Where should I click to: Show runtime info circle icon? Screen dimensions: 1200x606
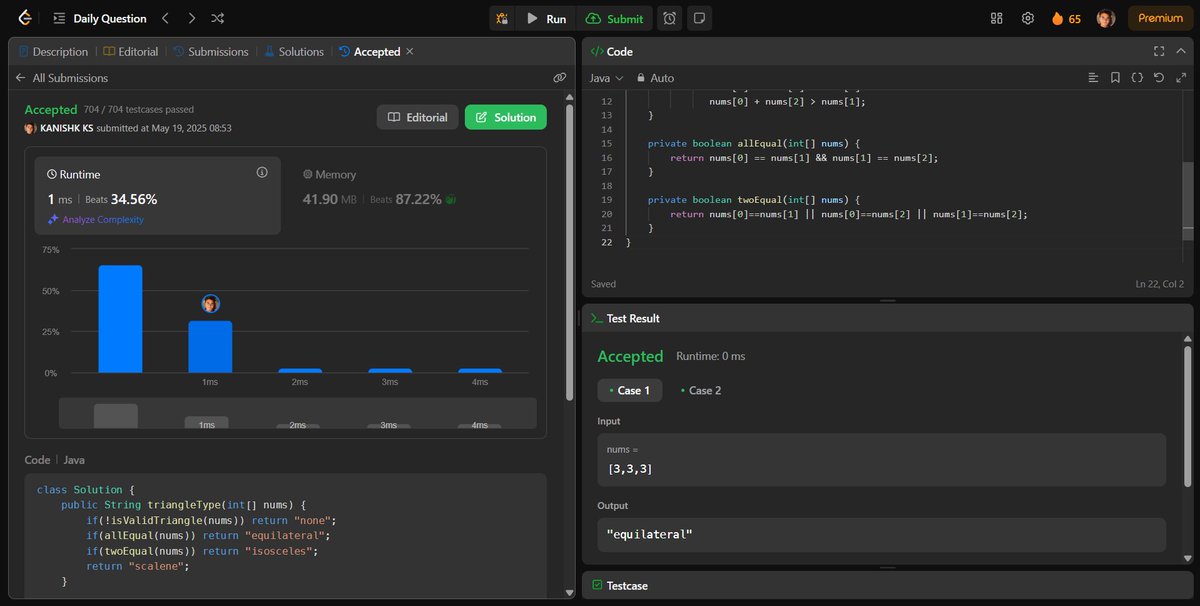pyautogui.click(x=262, y=172)
